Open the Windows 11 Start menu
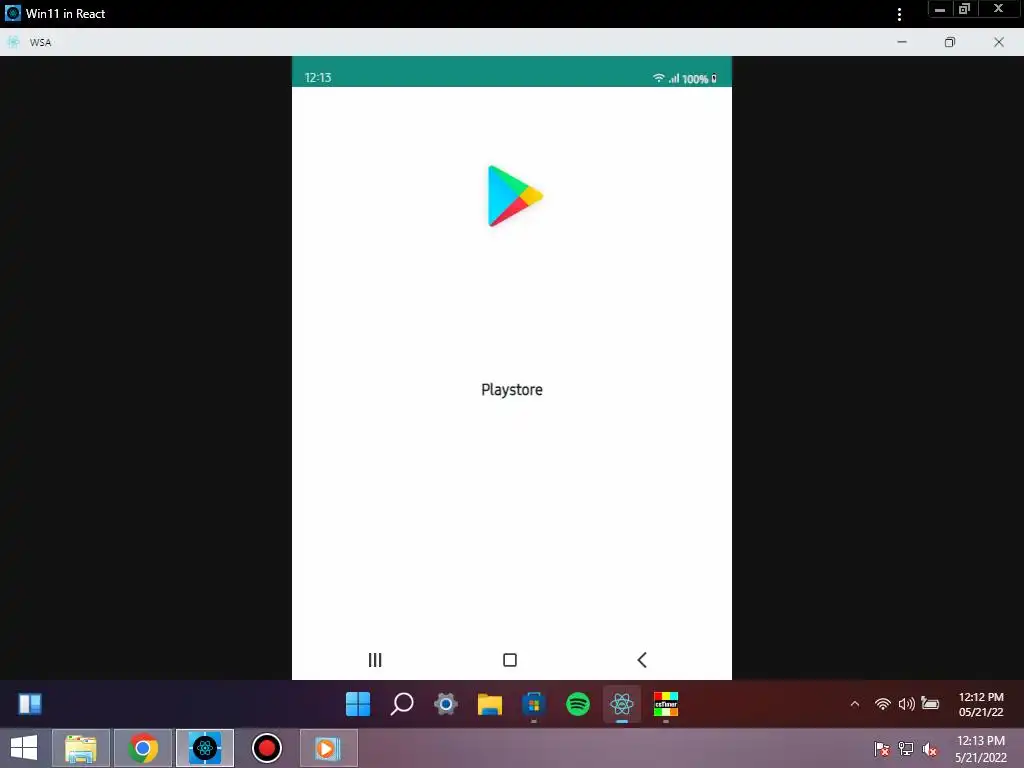1024x768 pixels. (x=358, y=704)
